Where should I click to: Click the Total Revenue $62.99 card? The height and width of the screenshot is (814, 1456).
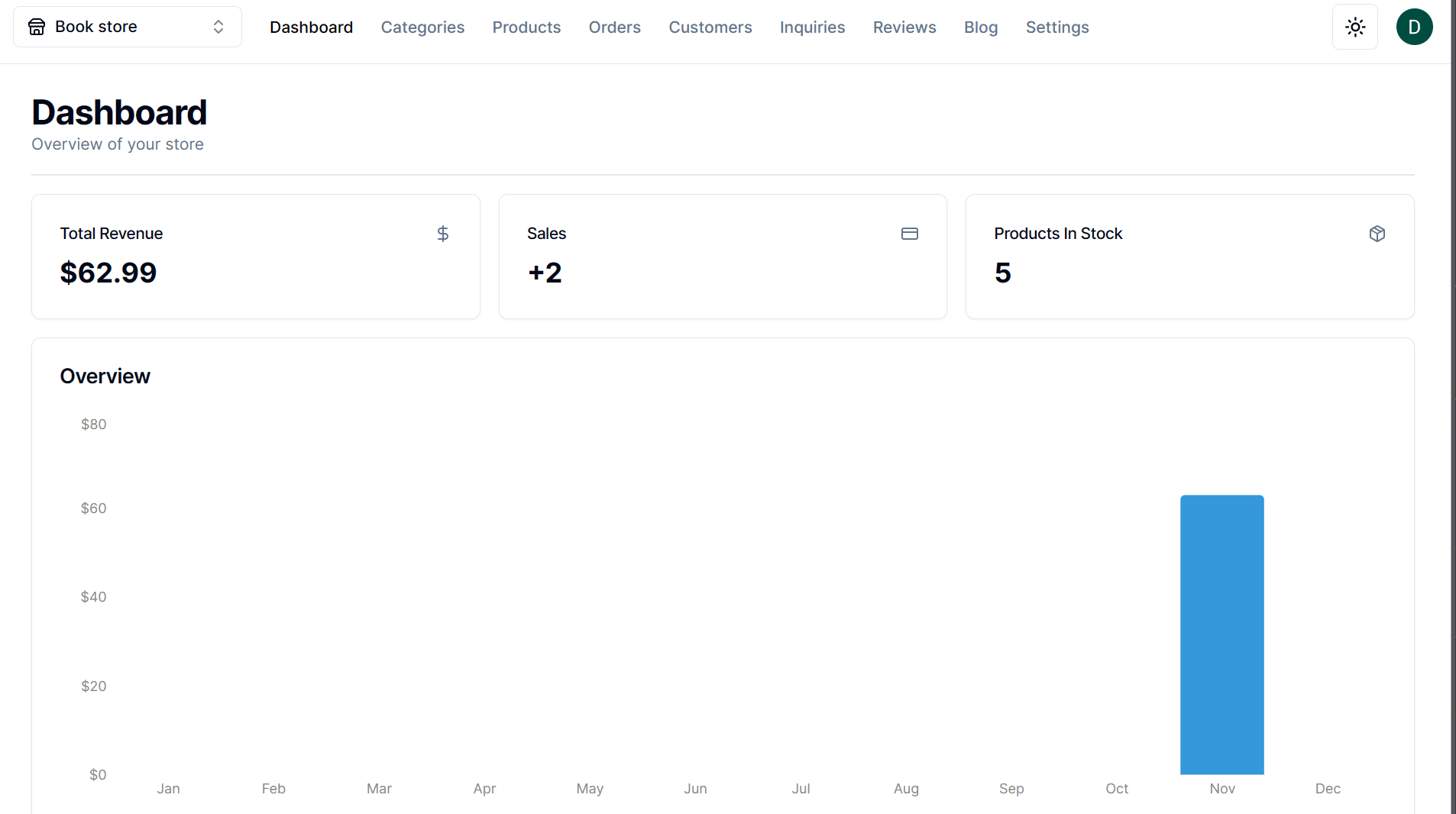point(255,257)
